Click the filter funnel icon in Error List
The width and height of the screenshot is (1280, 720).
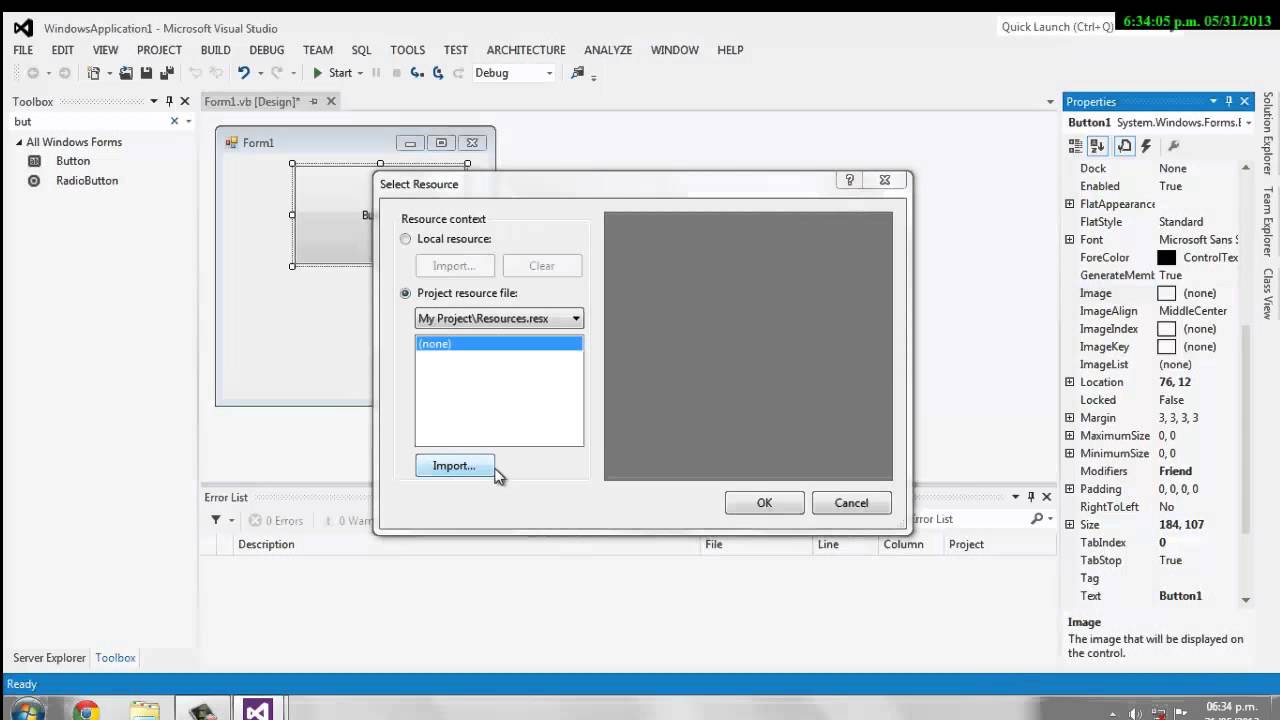coord(215,520)
